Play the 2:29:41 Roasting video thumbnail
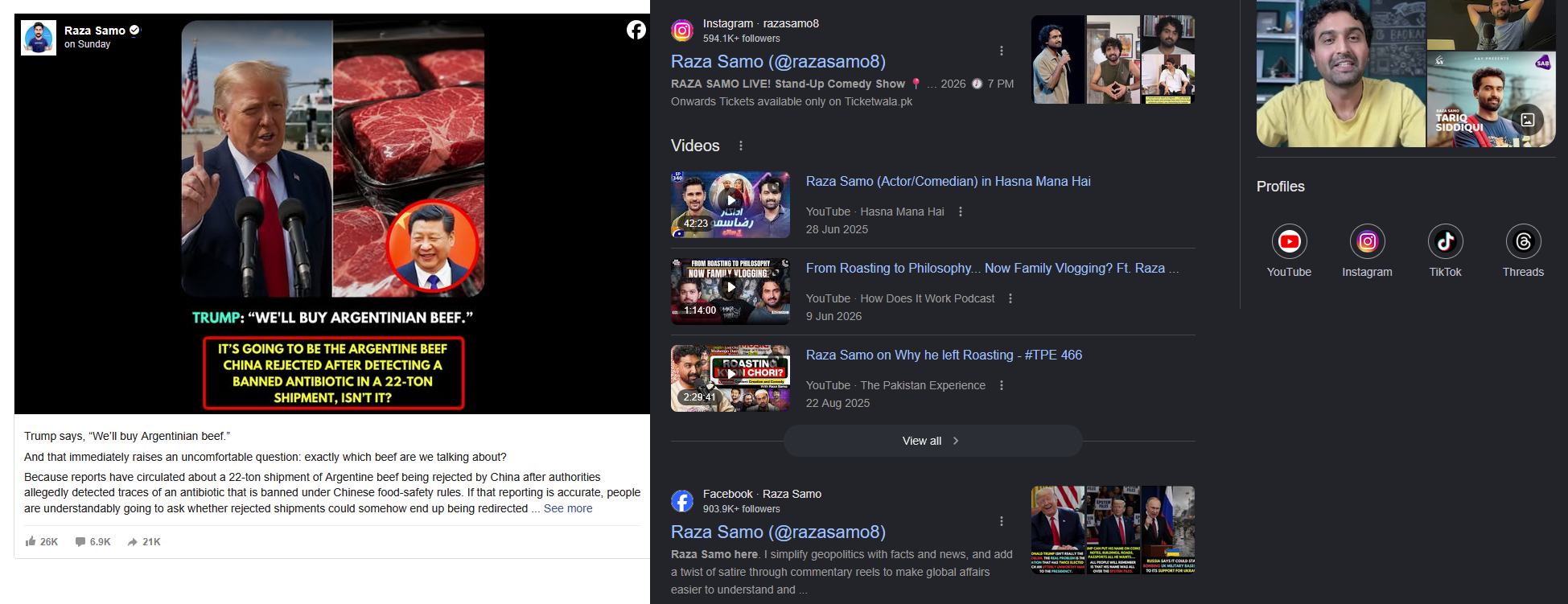 [730, 378]
